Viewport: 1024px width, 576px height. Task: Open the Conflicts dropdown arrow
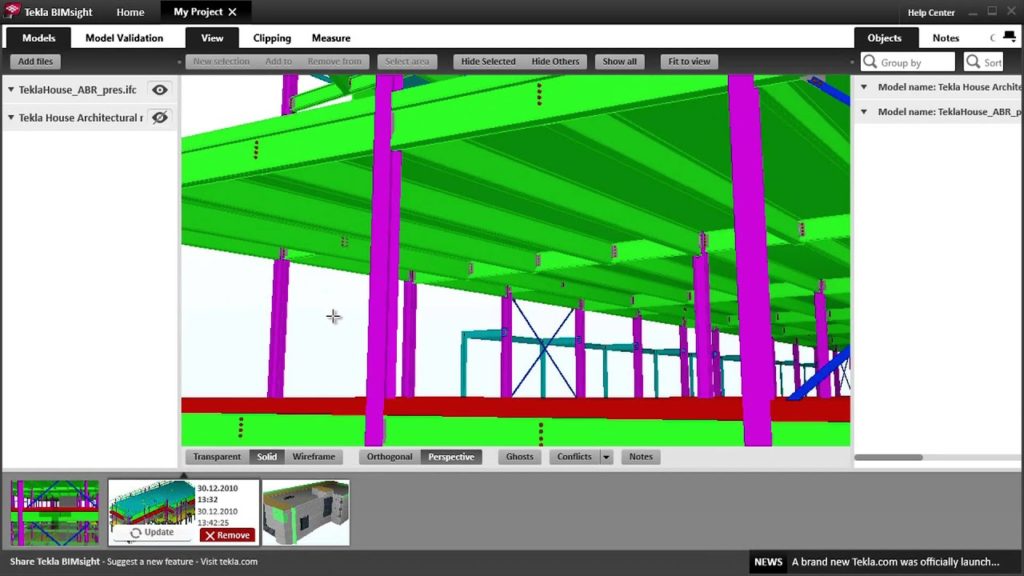[606, 456]
